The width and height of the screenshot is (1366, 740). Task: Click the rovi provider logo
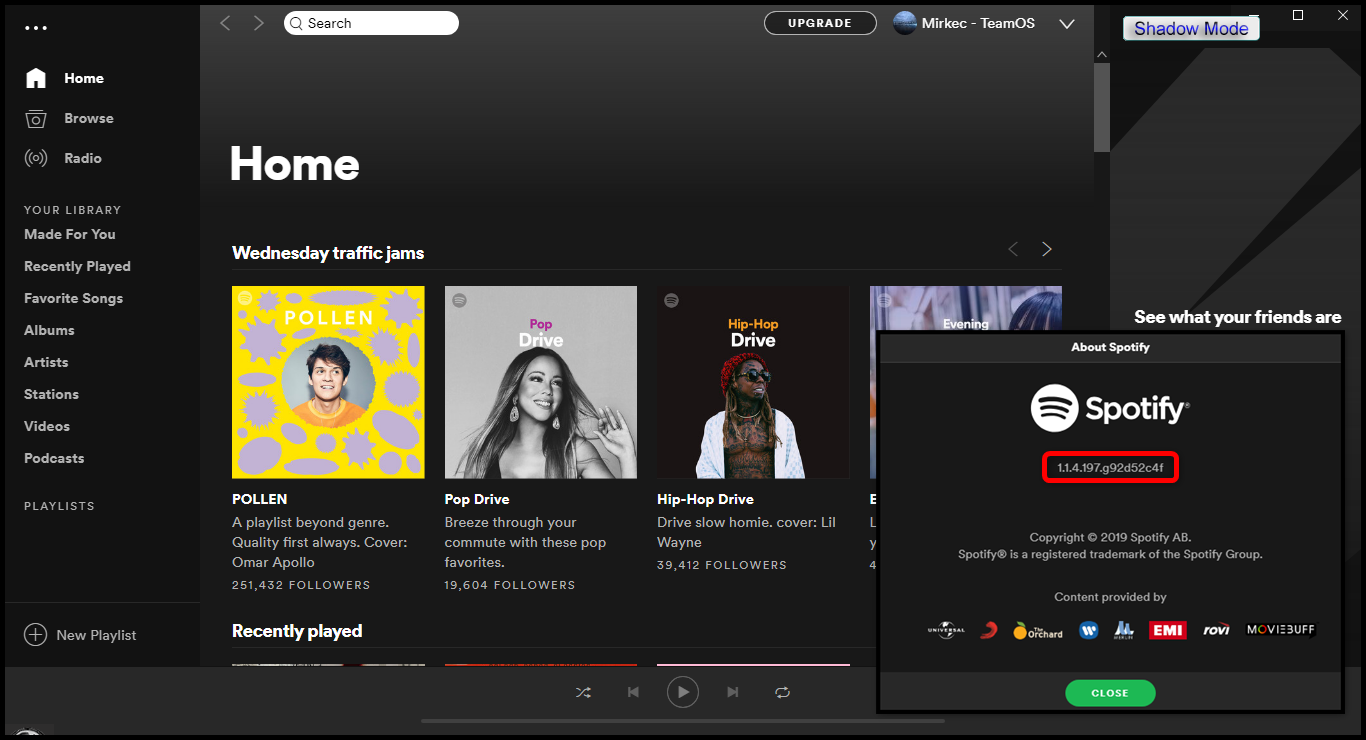[1216, 630]
